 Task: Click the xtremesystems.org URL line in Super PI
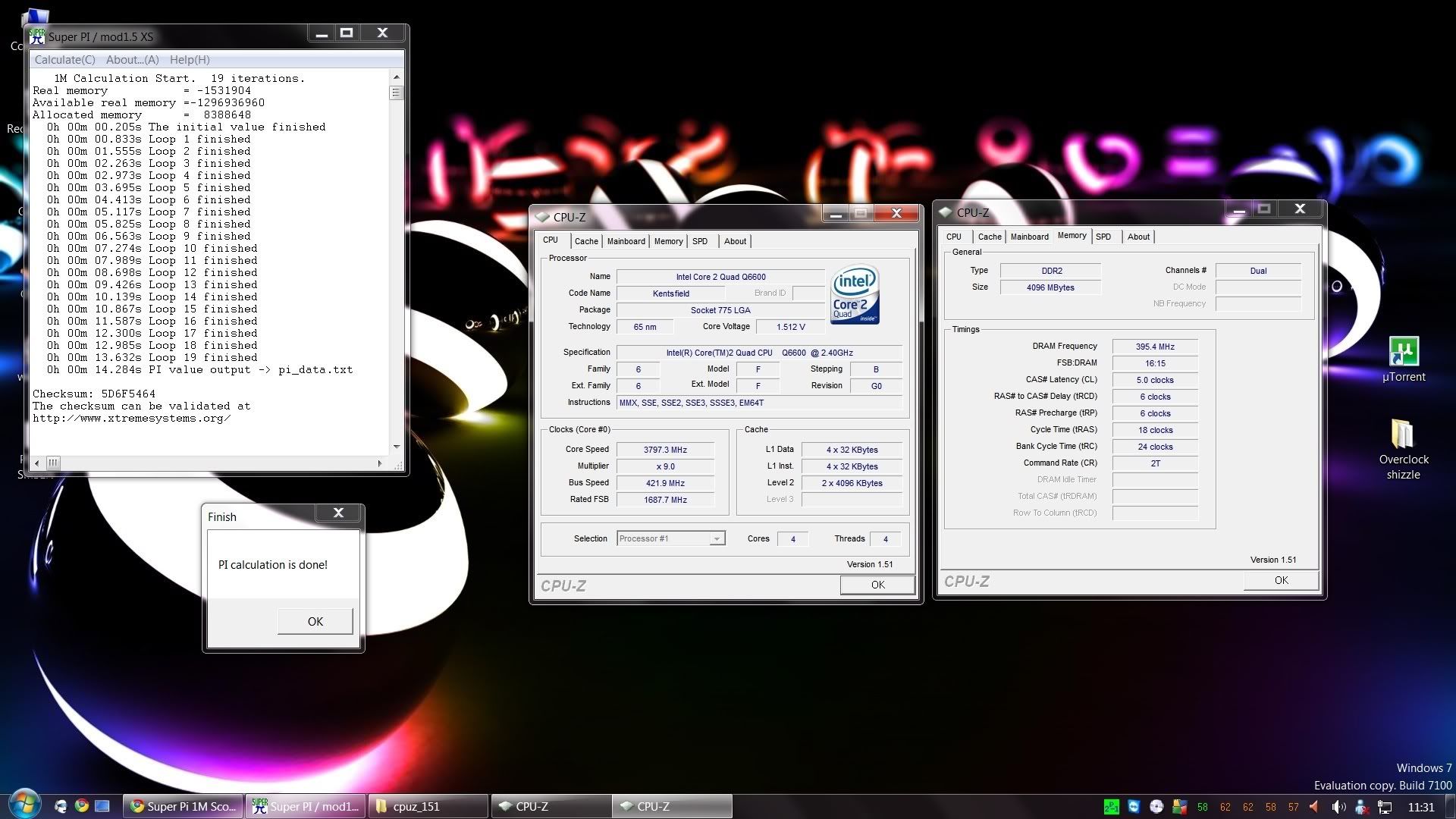click(132, 419)
